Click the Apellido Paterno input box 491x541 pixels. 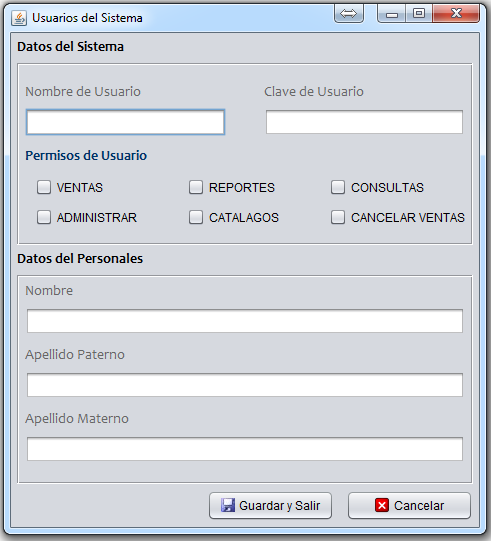pyautogui.click(x=245, y=385)
